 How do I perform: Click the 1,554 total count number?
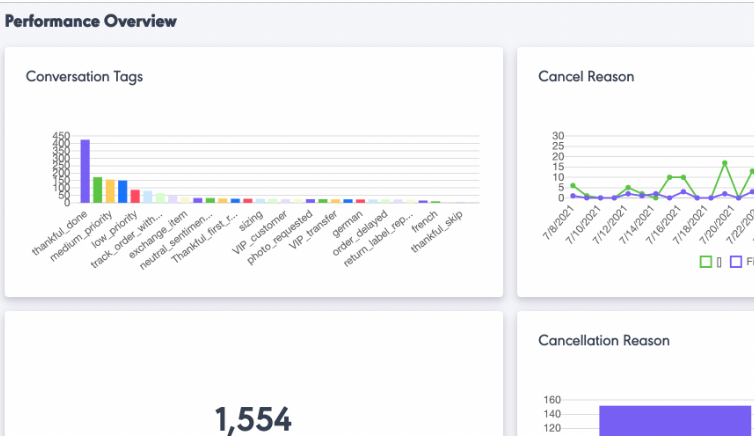click(x=253, y=418)
